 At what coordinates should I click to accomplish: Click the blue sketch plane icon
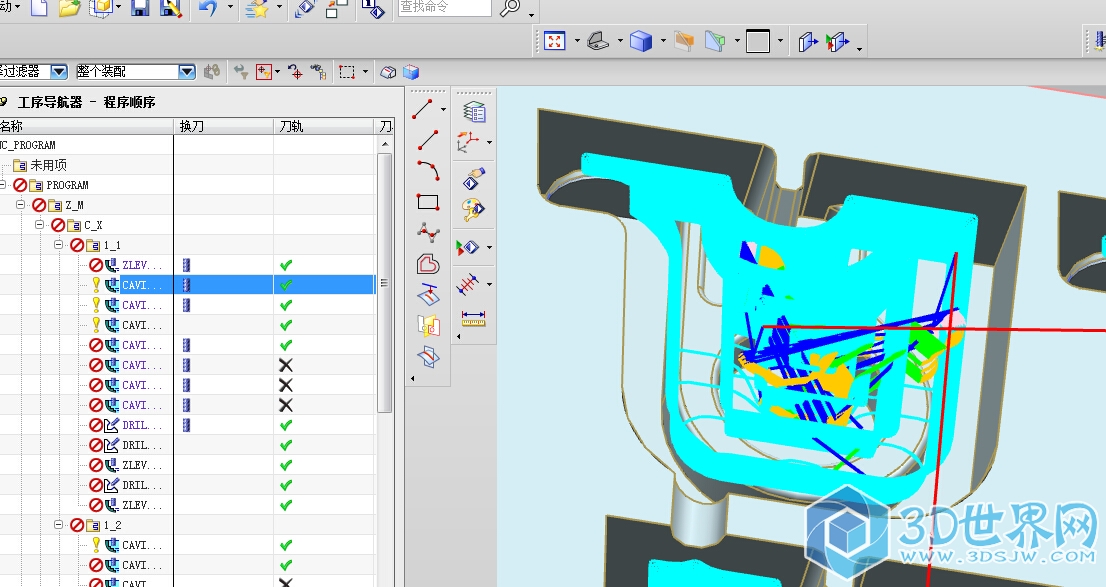coord(428,356)
